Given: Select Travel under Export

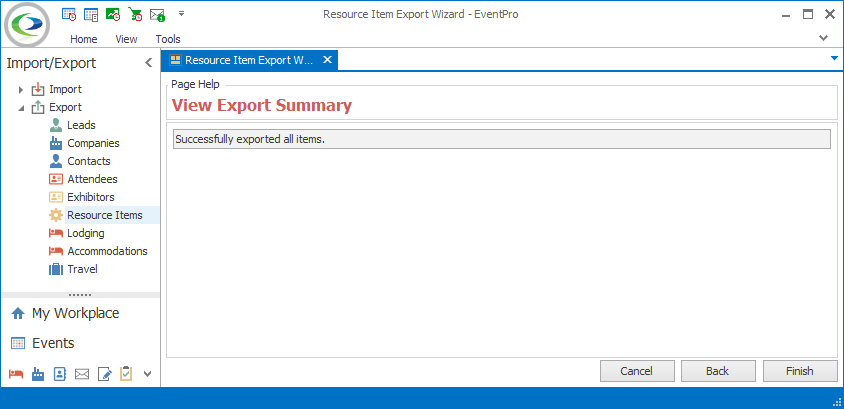Looking at the screenshot, I should 82,269.
